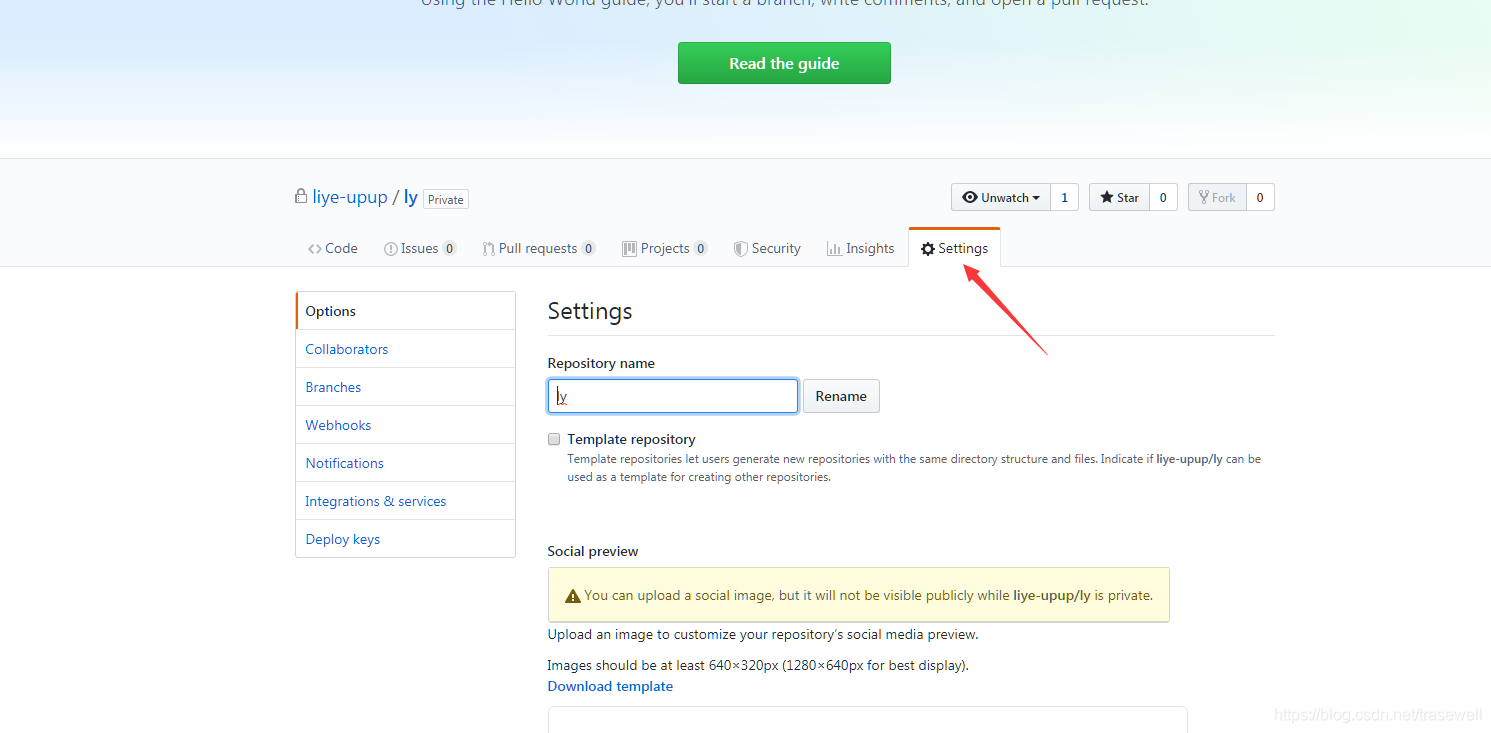Open the Projects tab
Image resolution: width=1491 pixels, height=733 pixels.
tap(665, 248)
